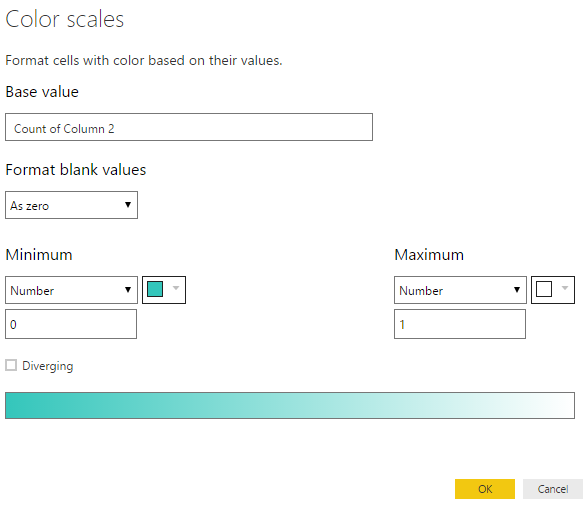
Task: Focus the Minimum value field containing 0
Action: tap(71, 324)
